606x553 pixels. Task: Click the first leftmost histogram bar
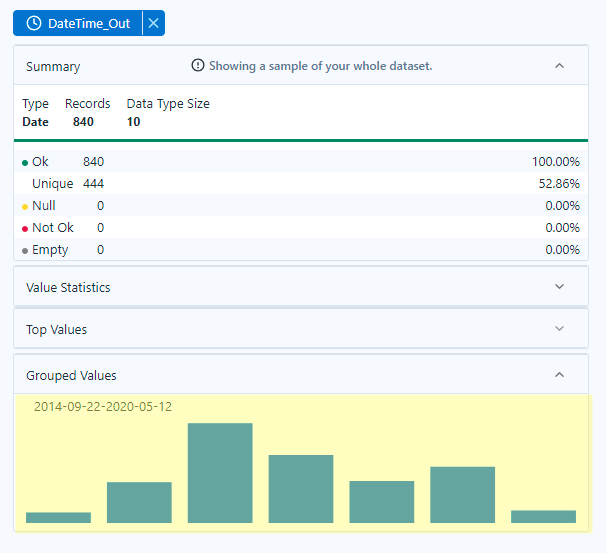coord(58,517)
